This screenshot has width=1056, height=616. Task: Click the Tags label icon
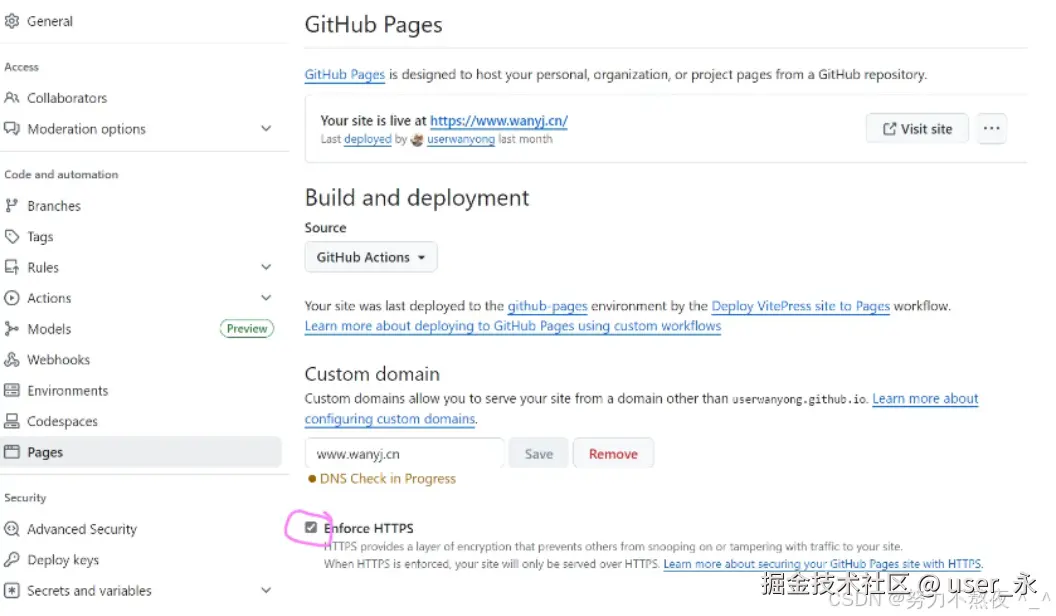click(x=12, y=237)
